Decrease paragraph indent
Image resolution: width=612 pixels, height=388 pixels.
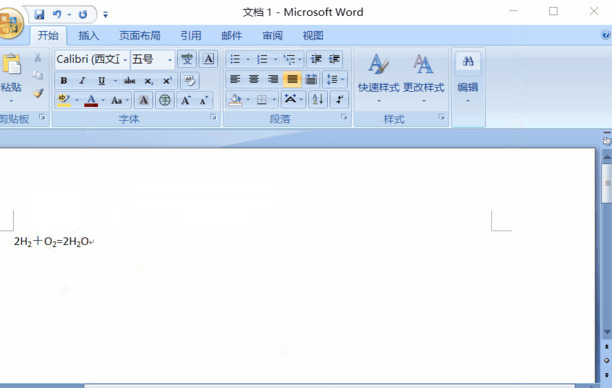tap(316, 59)
